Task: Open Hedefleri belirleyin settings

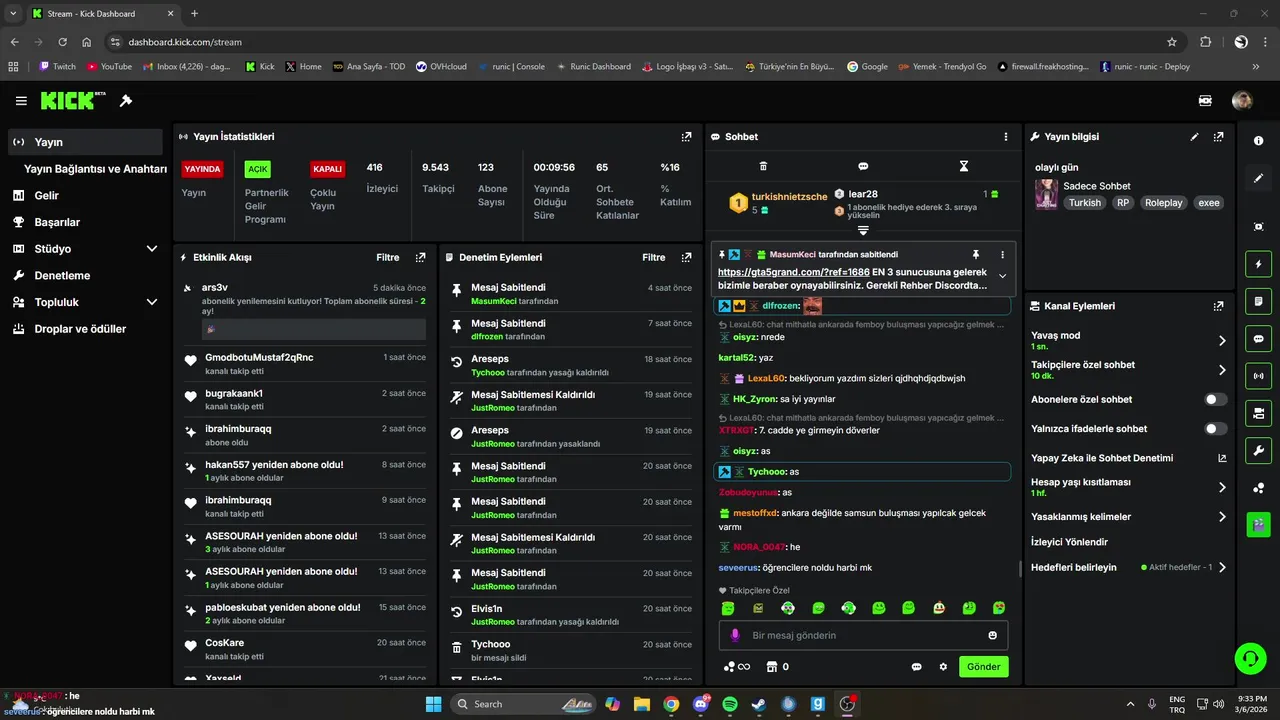Action: click(1129, 567)
